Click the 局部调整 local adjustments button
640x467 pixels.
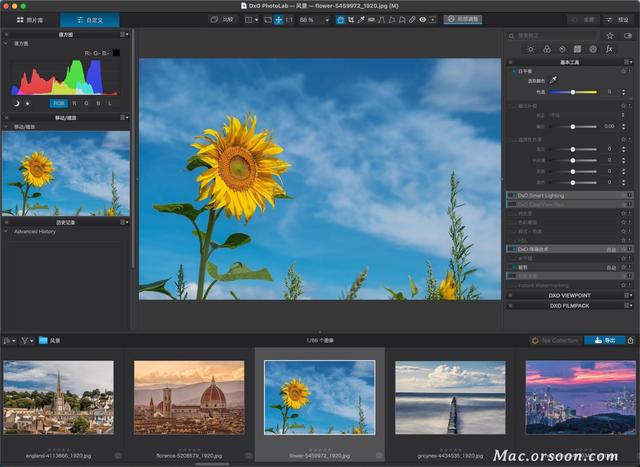461,19
